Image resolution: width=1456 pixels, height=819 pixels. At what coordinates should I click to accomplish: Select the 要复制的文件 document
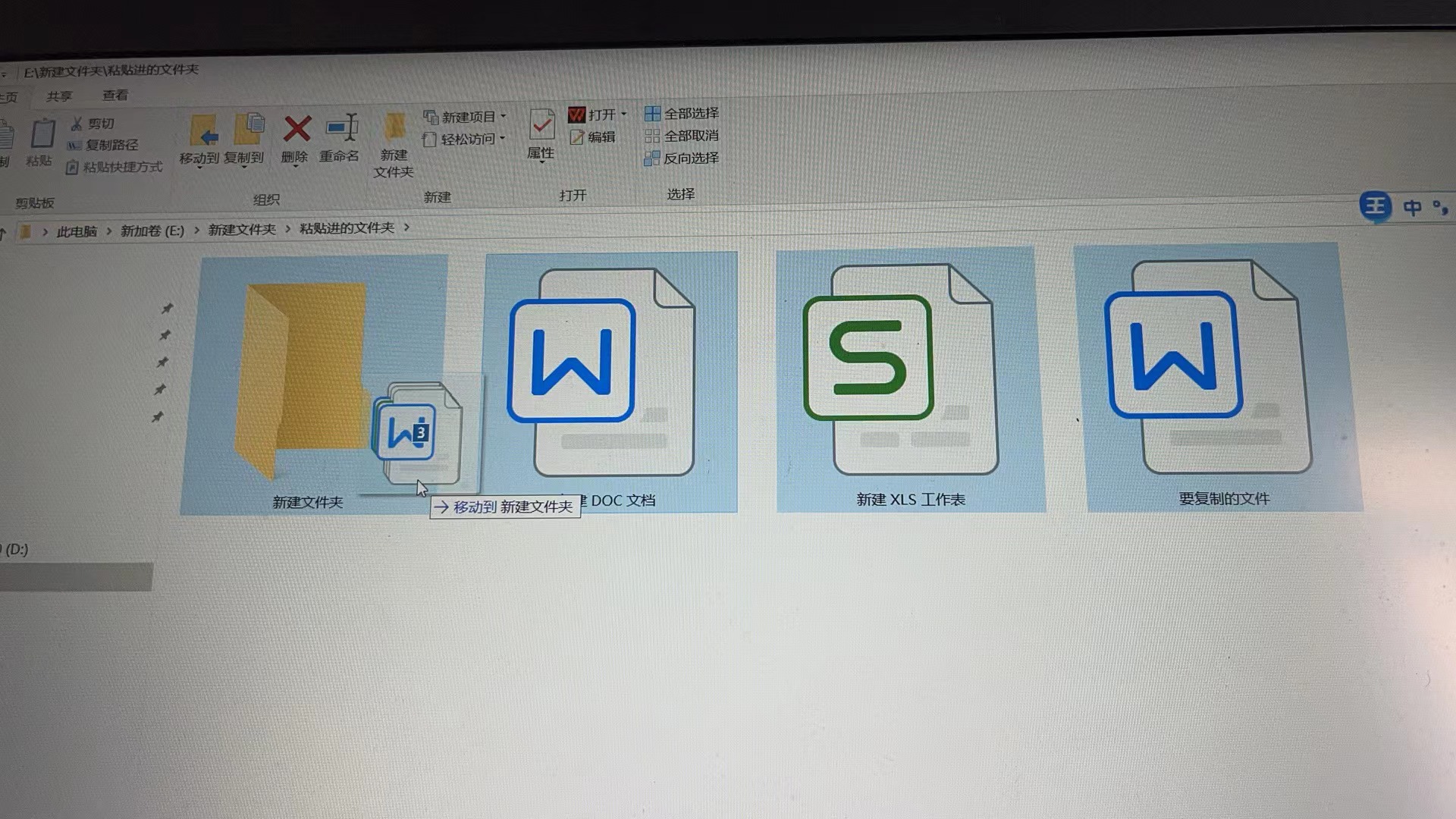tap(1219, 378)
